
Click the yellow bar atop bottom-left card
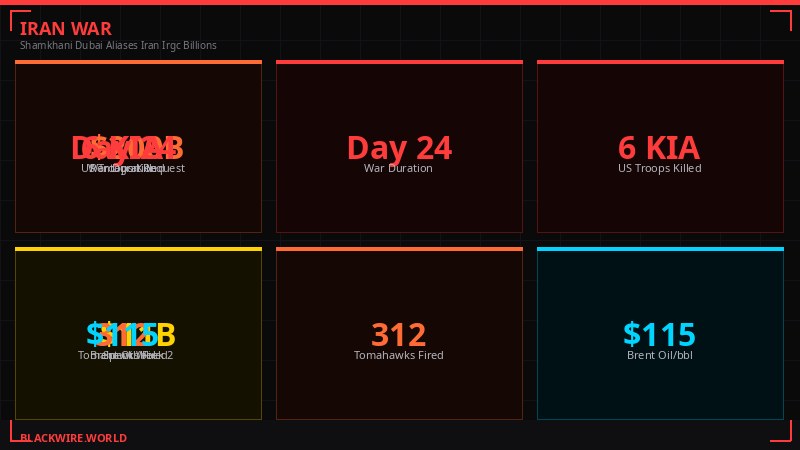pyautogui.click(x=138, y=249)
